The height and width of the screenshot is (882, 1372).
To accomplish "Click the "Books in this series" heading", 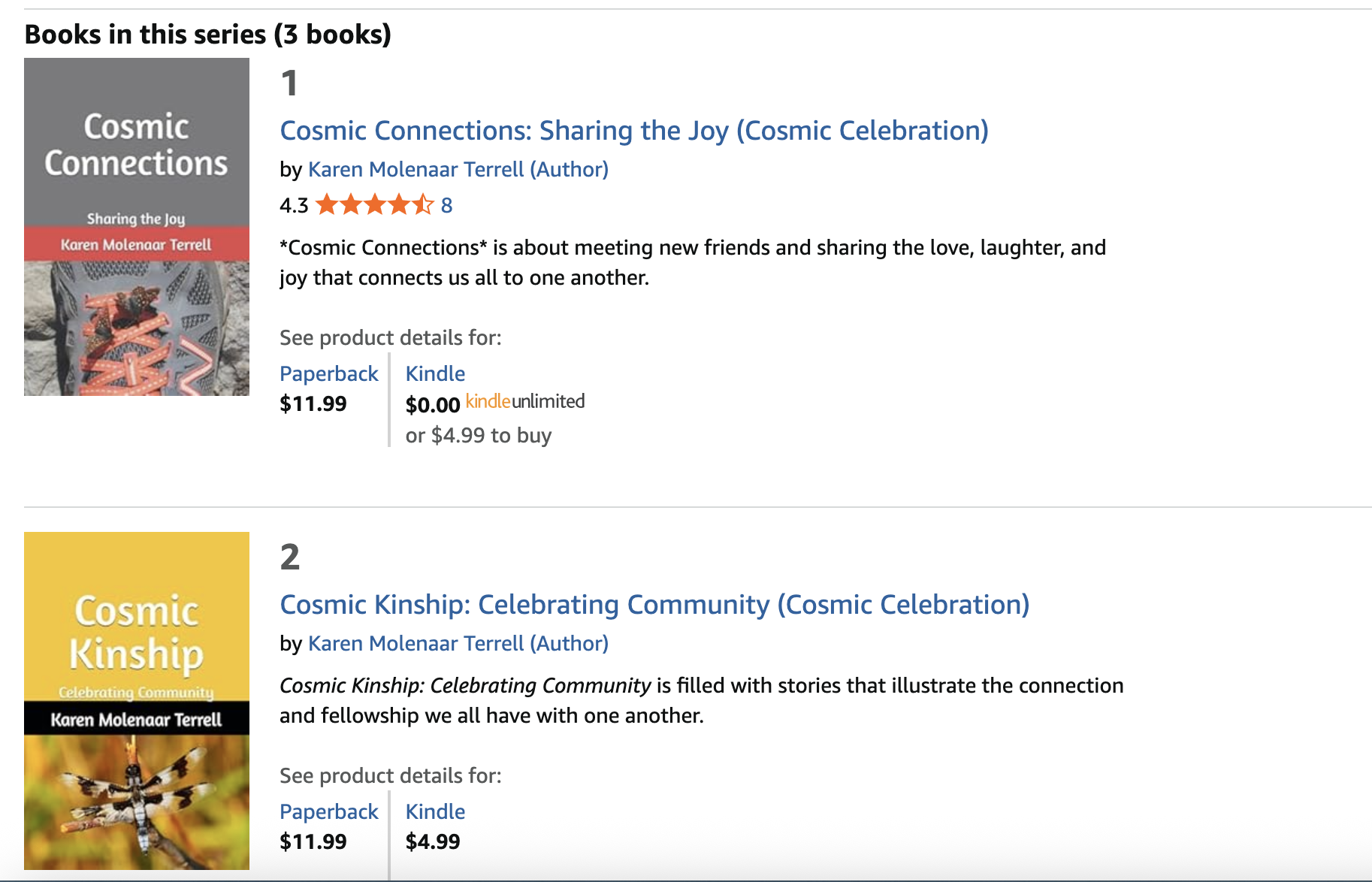I will [x=208, y=35].
